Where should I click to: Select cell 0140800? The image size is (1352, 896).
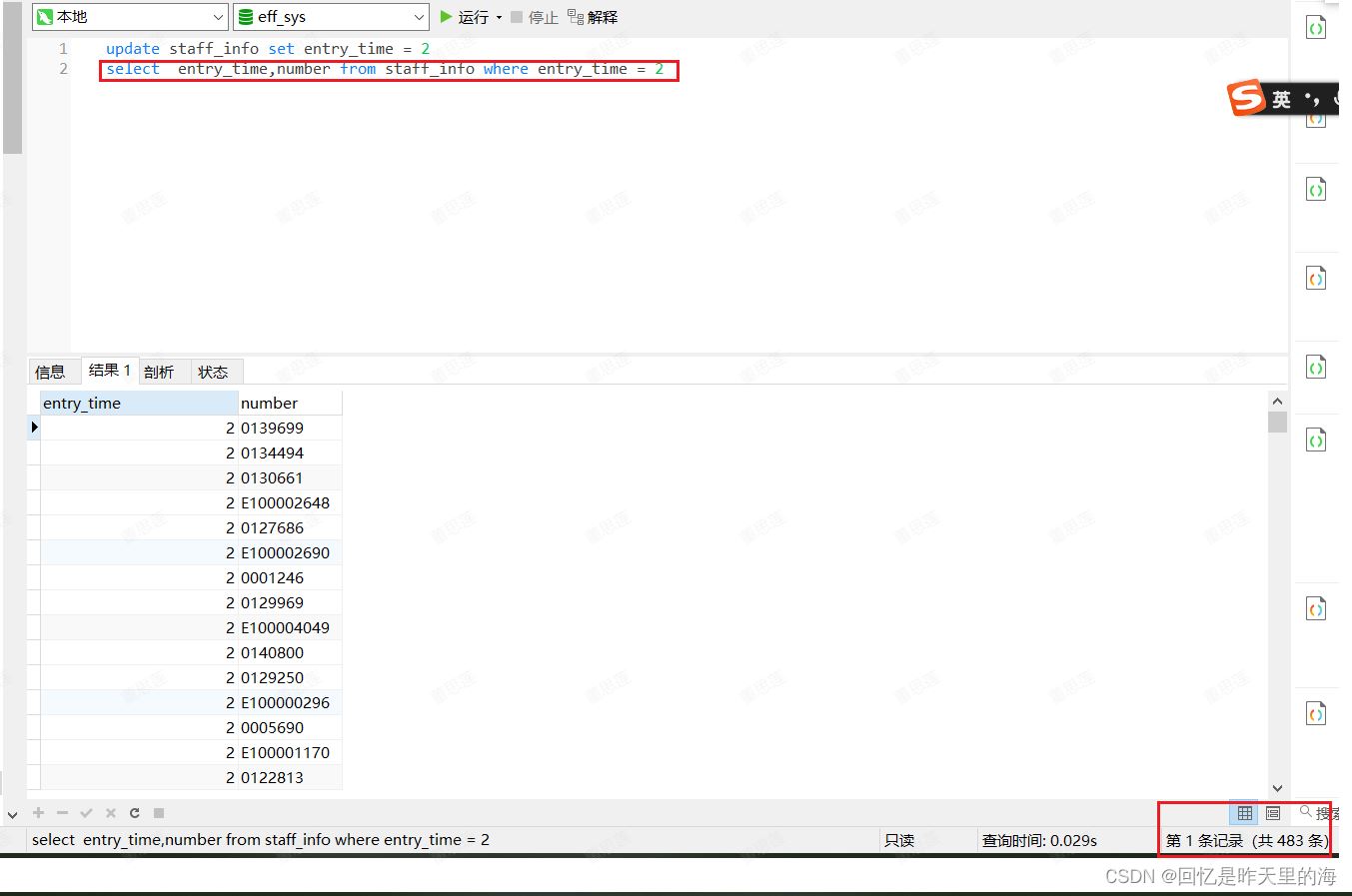click(290, 652)
